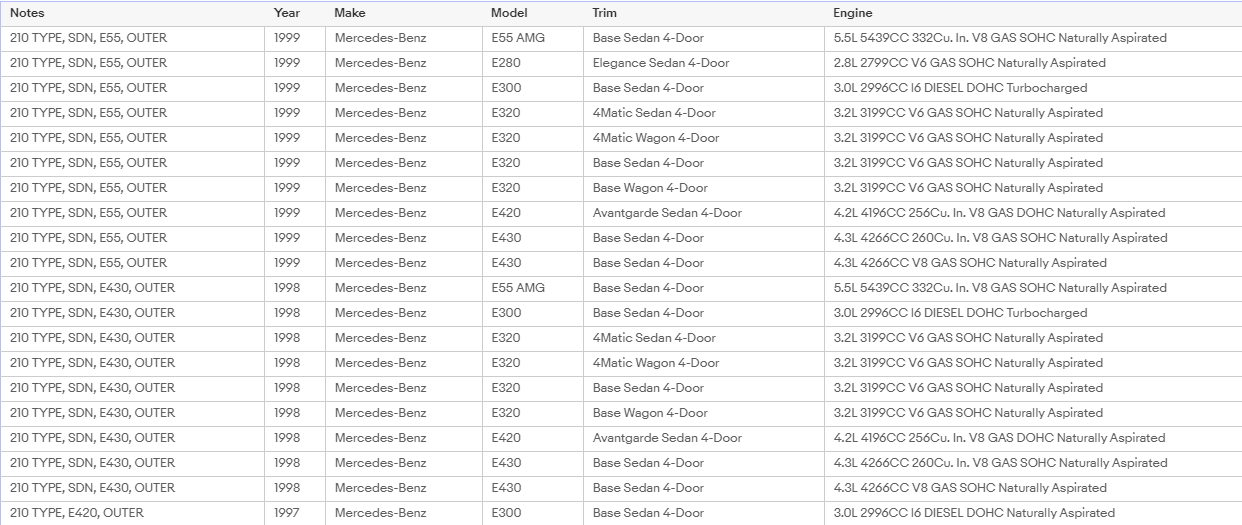Select the first 210 TYPE, SDN, E430 note

(132, 288)
